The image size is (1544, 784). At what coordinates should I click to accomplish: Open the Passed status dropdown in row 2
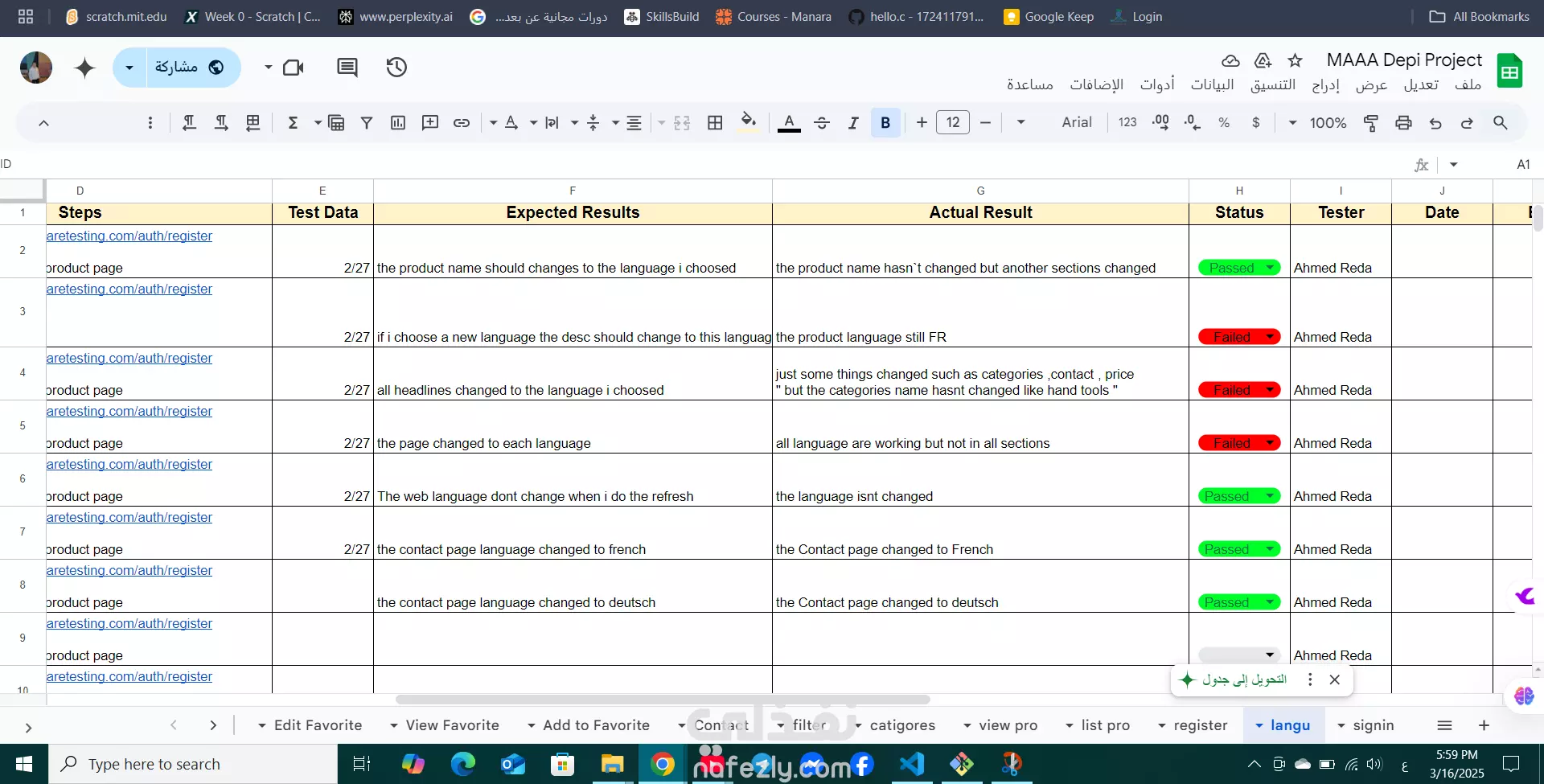tap(1271, 268)
